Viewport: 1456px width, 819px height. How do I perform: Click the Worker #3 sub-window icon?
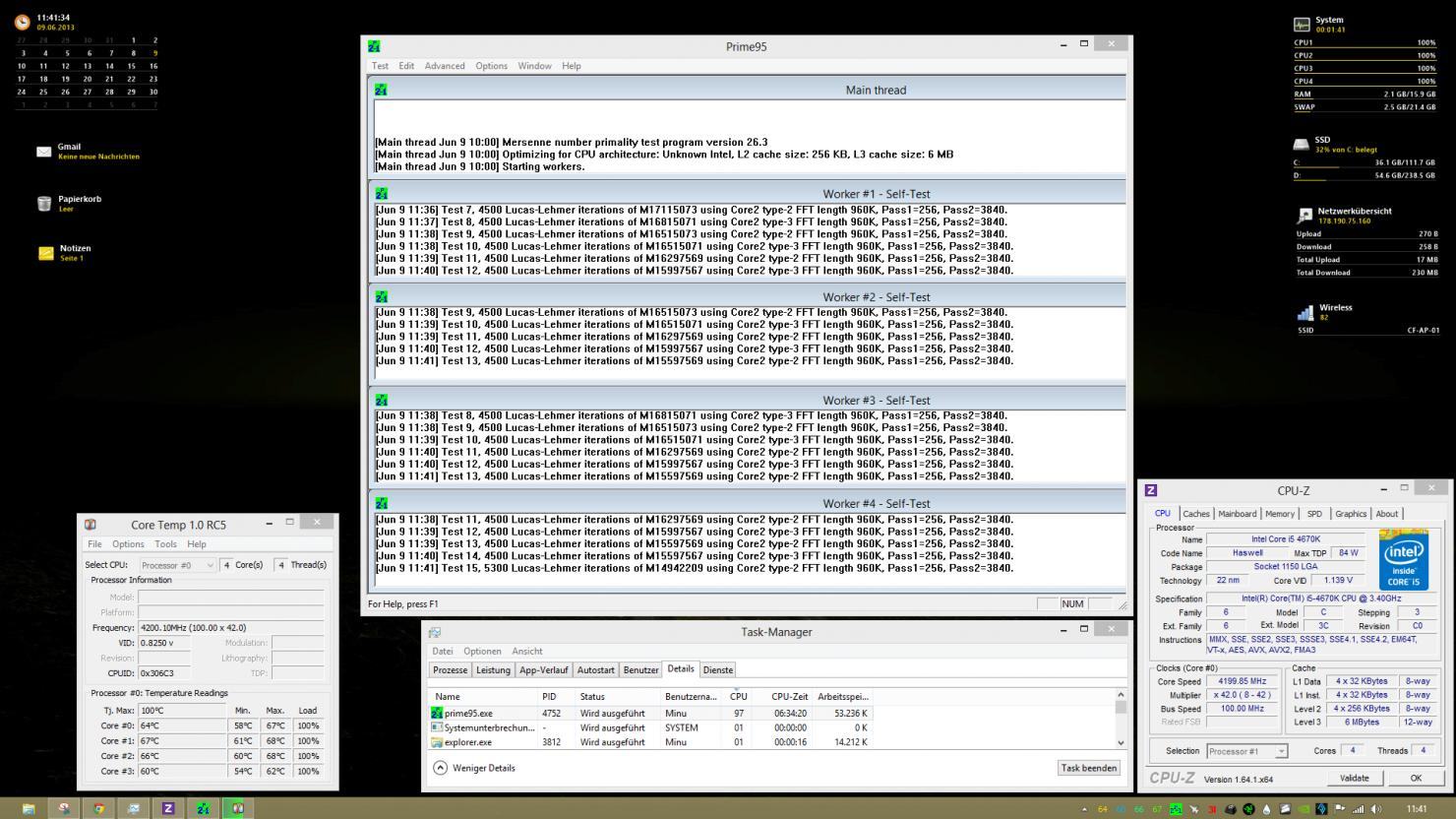click(381, 400)
